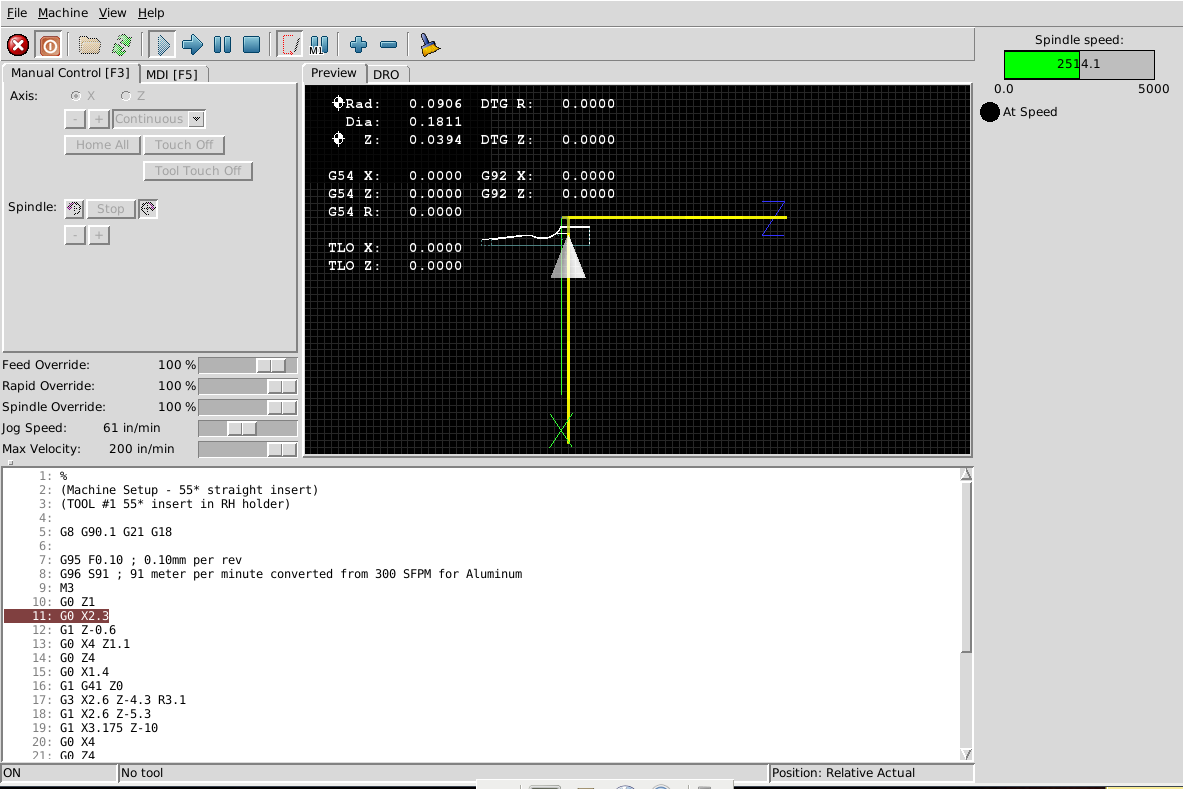Viewport: 1183px width, 789px height.
Task: Click the Touch Off button
Action: click(184, 145)
